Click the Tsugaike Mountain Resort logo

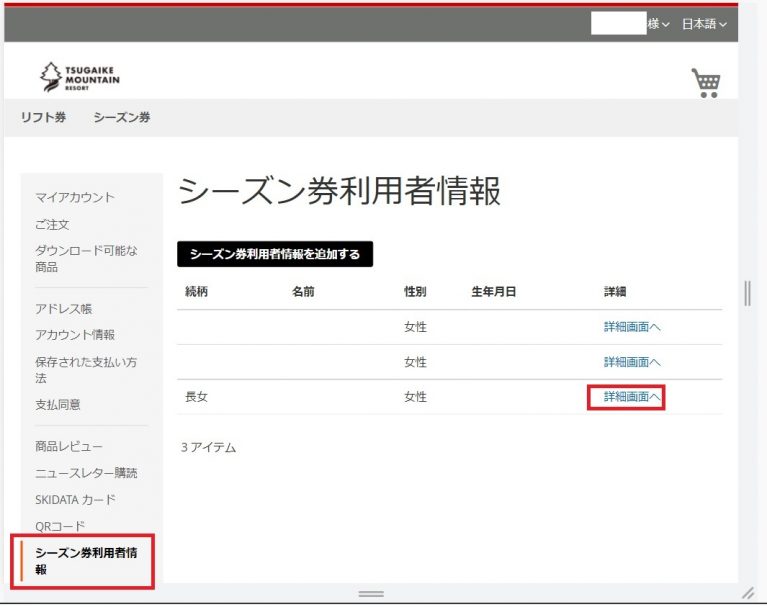(79, 76)
